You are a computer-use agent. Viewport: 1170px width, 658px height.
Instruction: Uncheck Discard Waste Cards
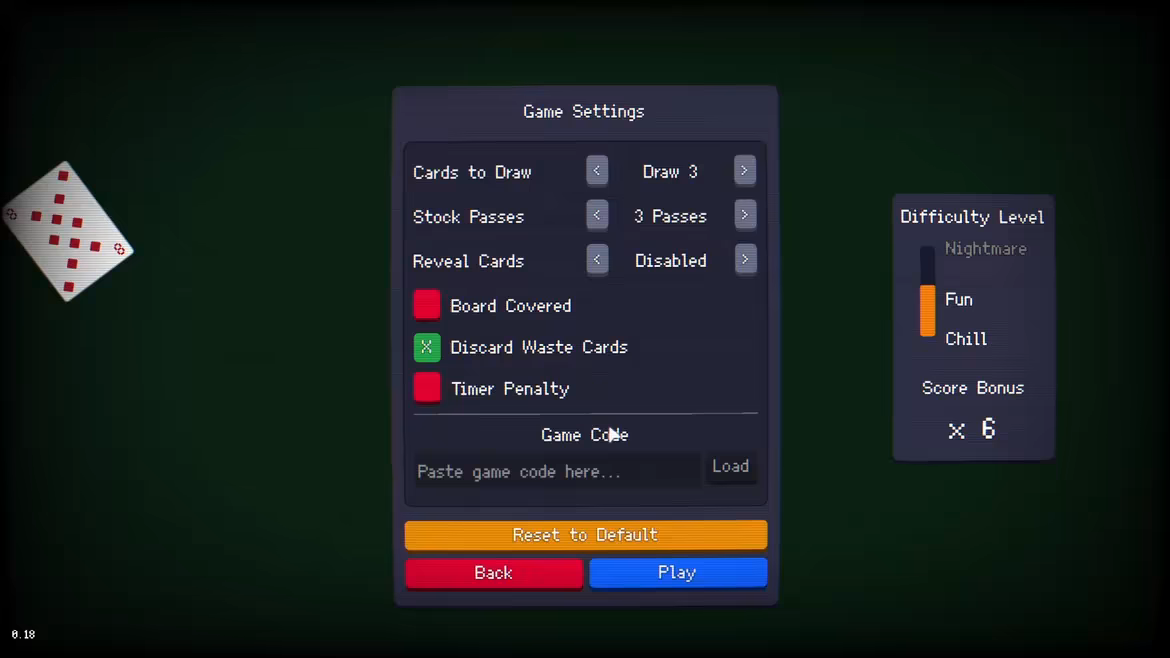click(x=427, y=347)
